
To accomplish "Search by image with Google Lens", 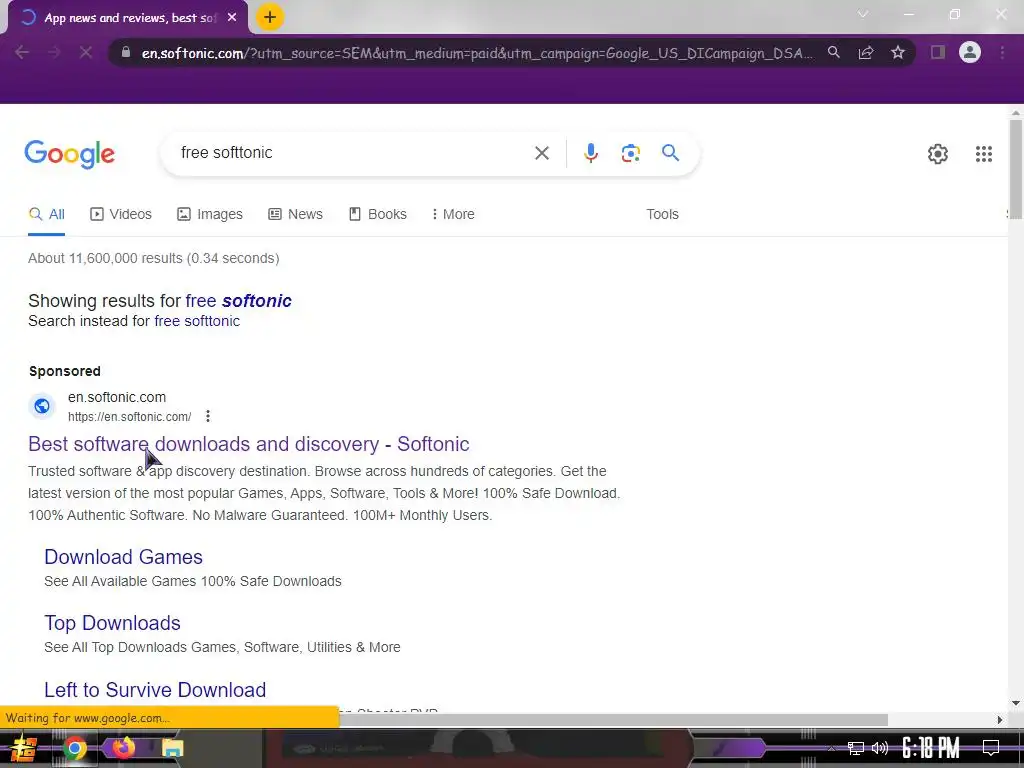I will pos(630,153).
